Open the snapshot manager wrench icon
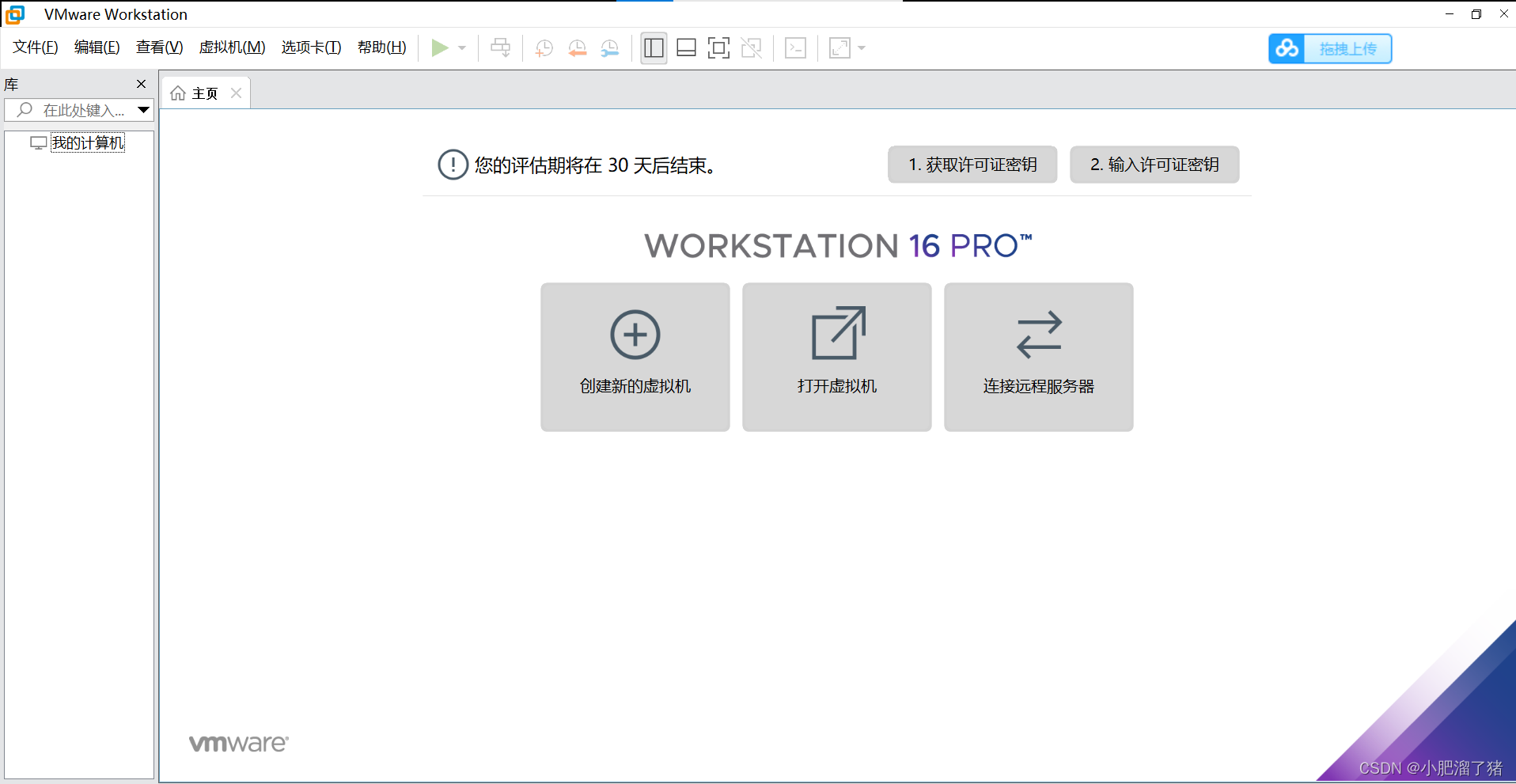This screenshot has width=1516, height=784. coord(609,48)
